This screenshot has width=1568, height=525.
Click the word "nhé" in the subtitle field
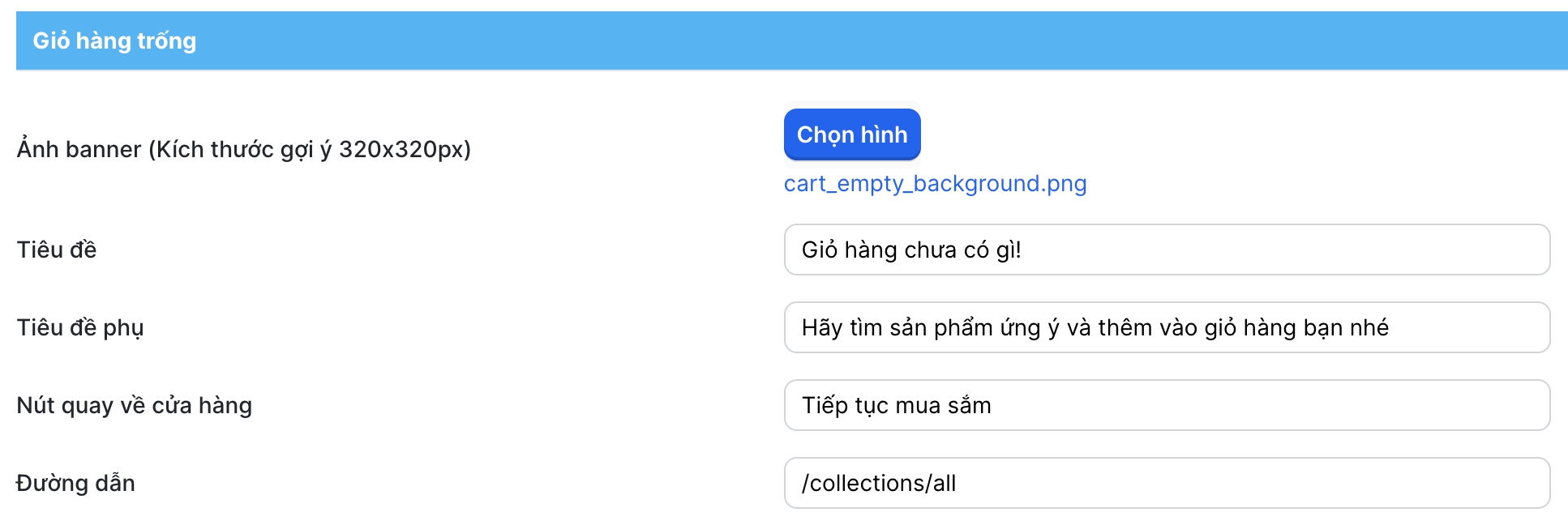1369,327
